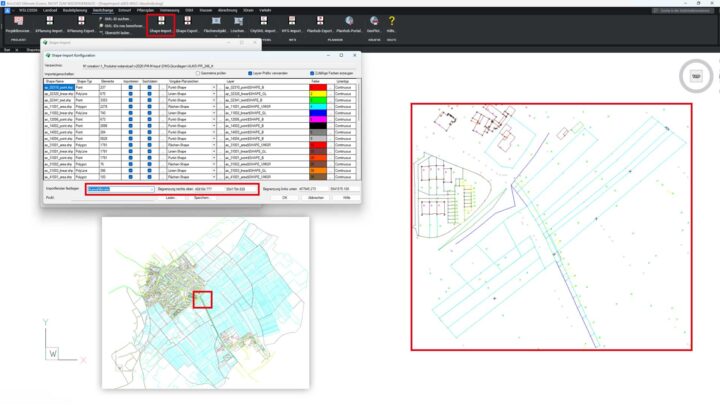
Task: Open the Wasser ribbon tab
Action: 206,10
